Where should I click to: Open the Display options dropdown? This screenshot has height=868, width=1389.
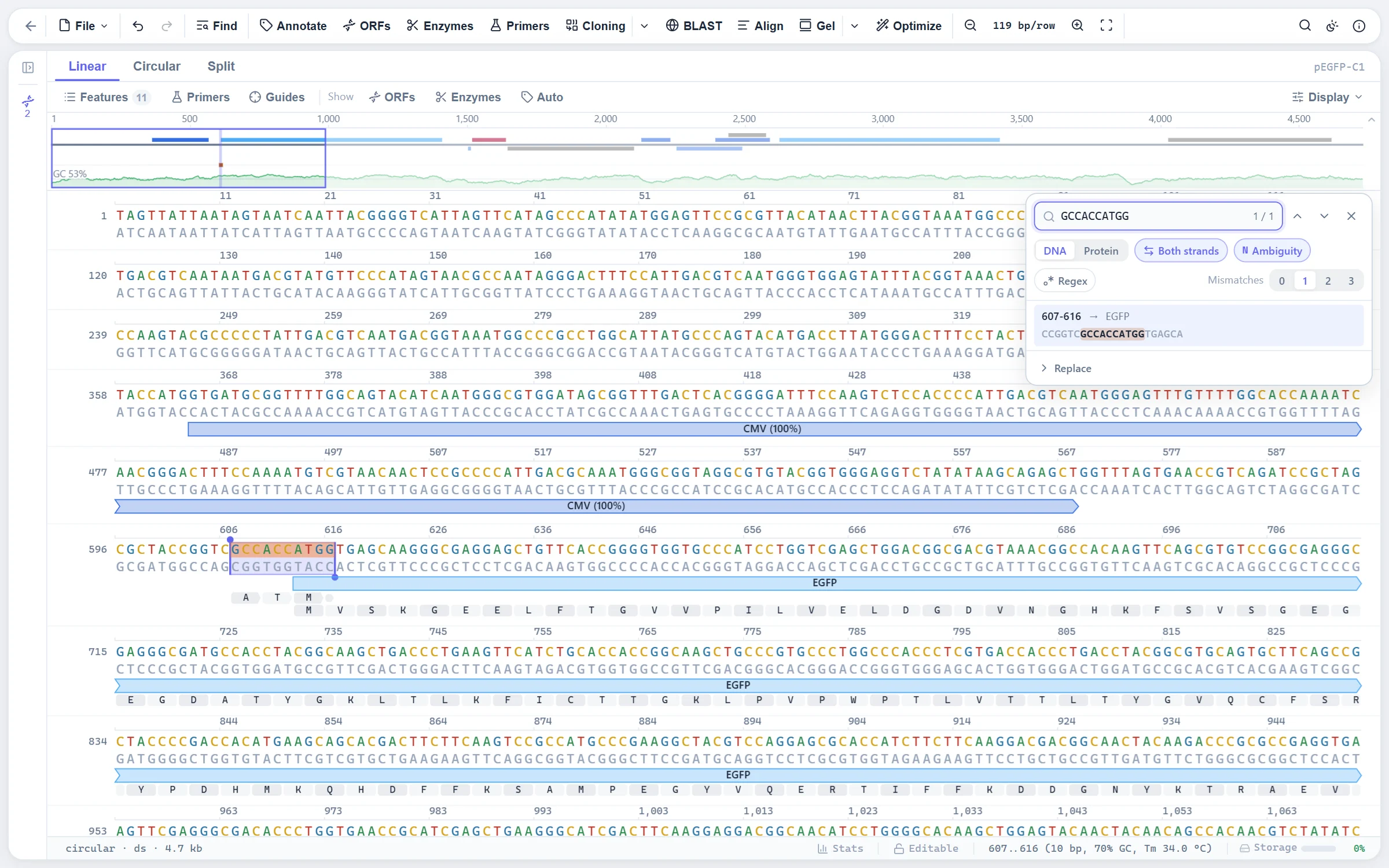1327,97
